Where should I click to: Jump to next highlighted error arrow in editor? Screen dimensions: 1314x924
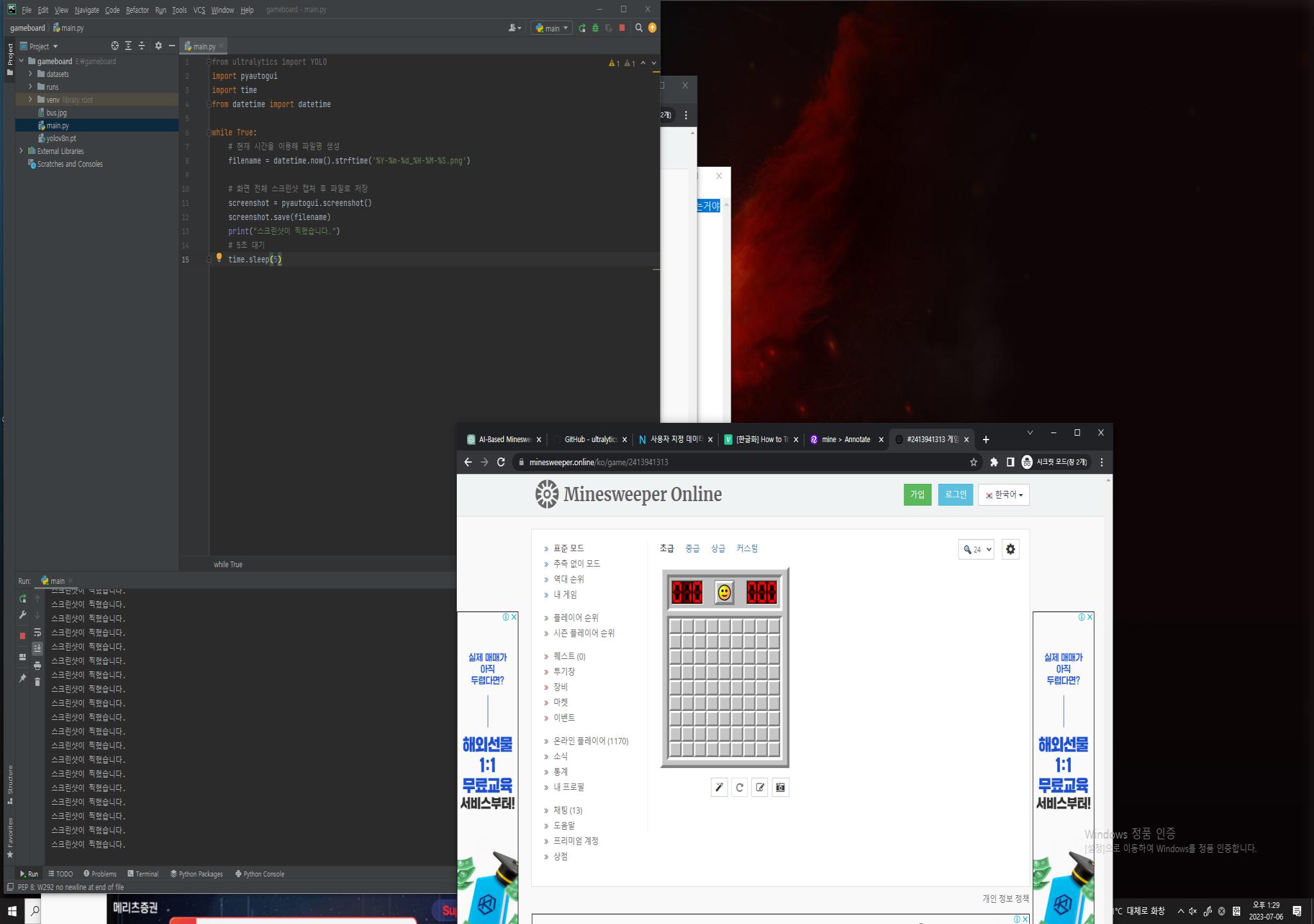(654, 63)
